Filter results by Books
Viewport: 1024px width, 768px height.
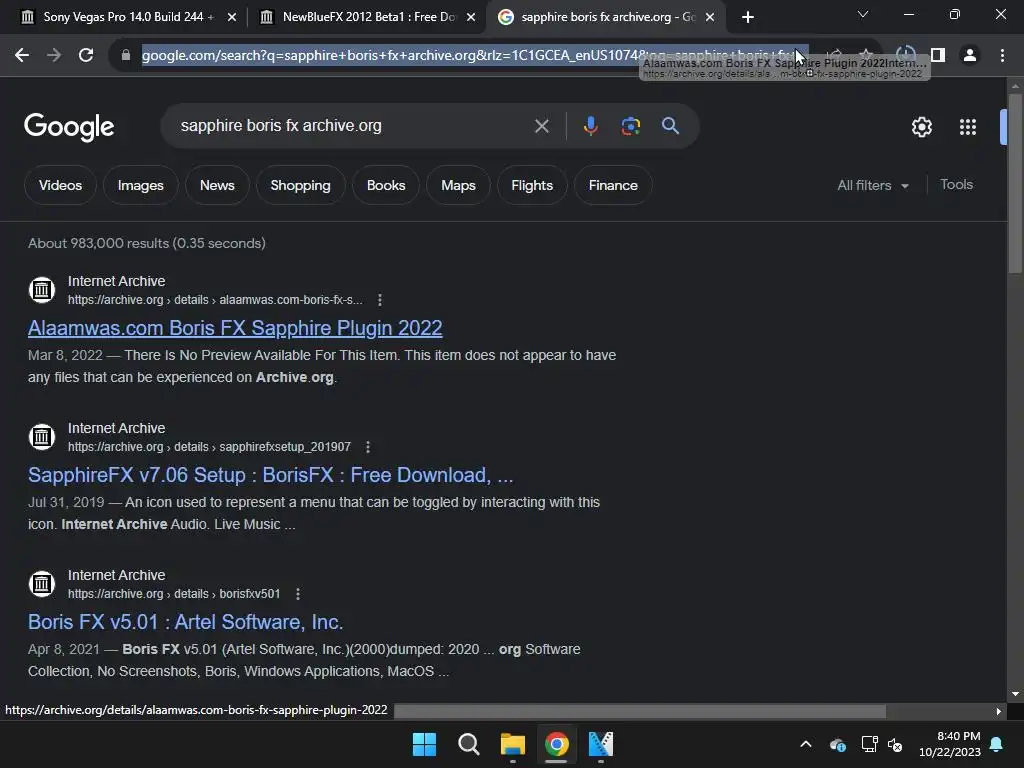click(x=386, y=185)
